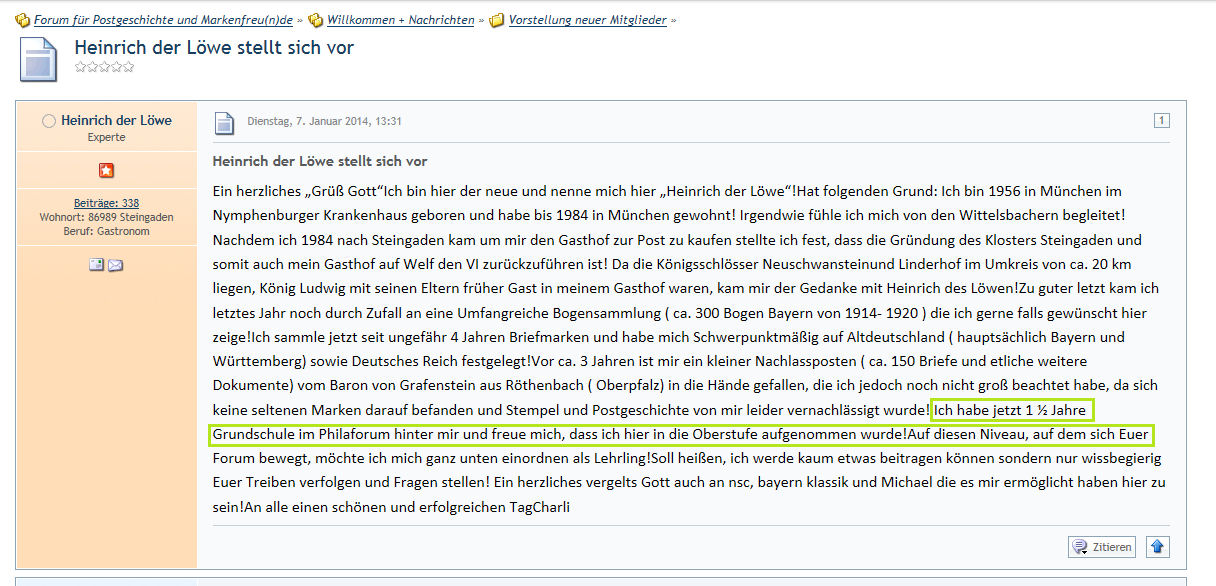Click the online status circle next to username
Viewport: 1216px width, 586px height.
pos(49,121)
